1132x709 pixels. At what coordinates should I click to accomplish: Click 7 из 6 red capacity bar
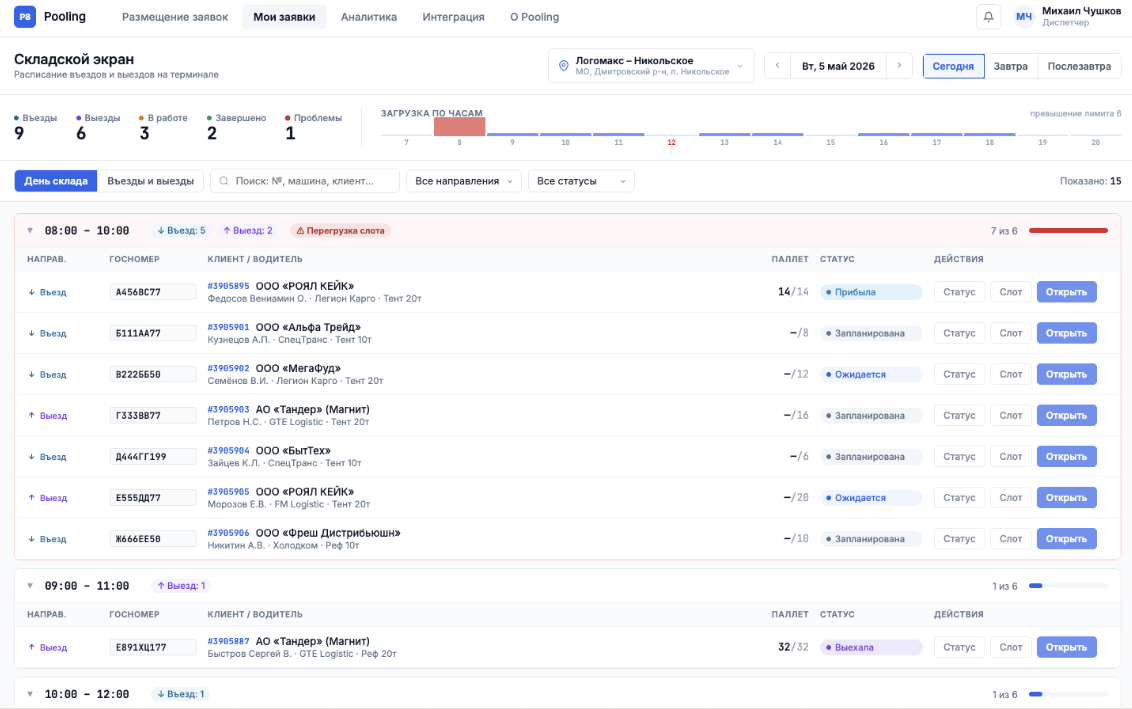point(1068,231)
